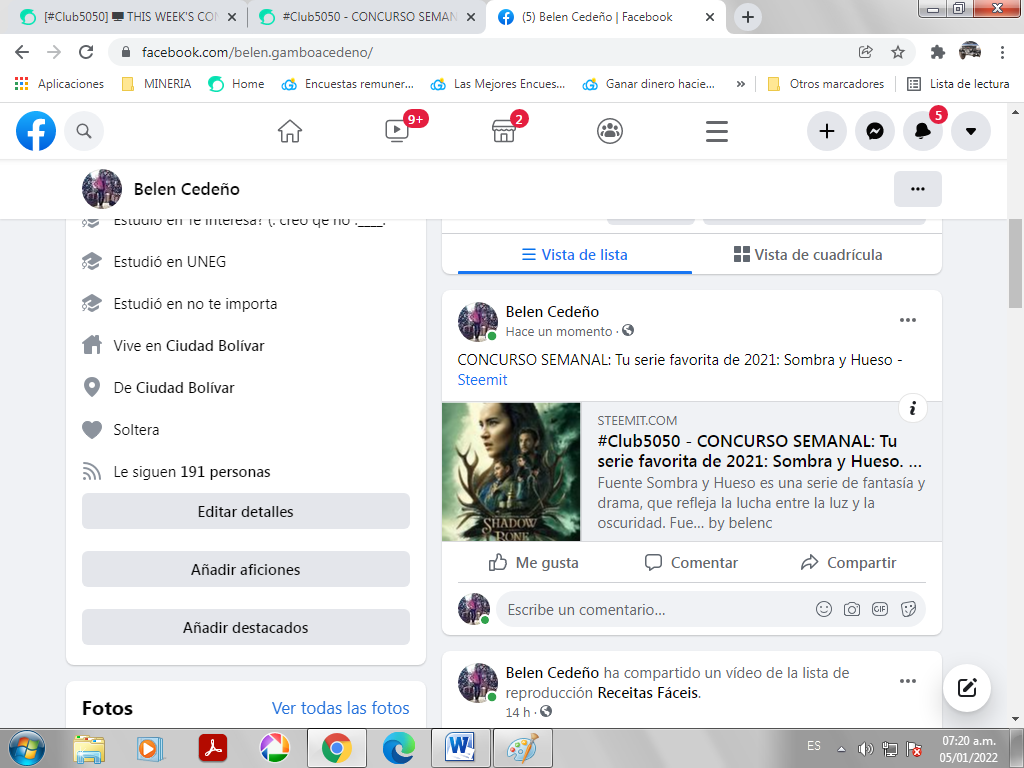This screenshot has height=768, width=1024.
Task: Go to the Facebook Home feed icon
Action: [x=290, y=131]
